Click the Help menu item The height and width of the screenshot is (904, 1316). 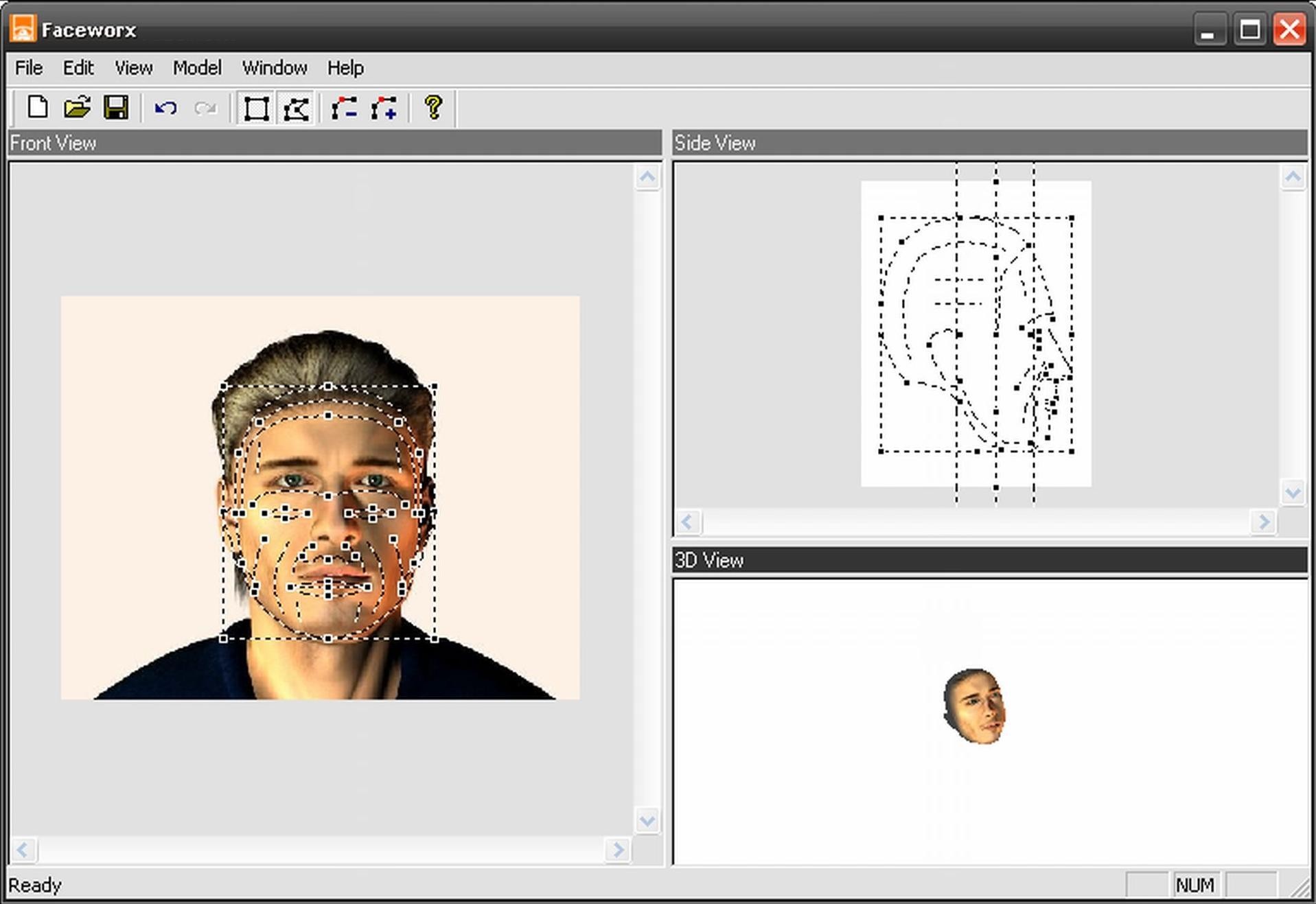pos(345,68)
